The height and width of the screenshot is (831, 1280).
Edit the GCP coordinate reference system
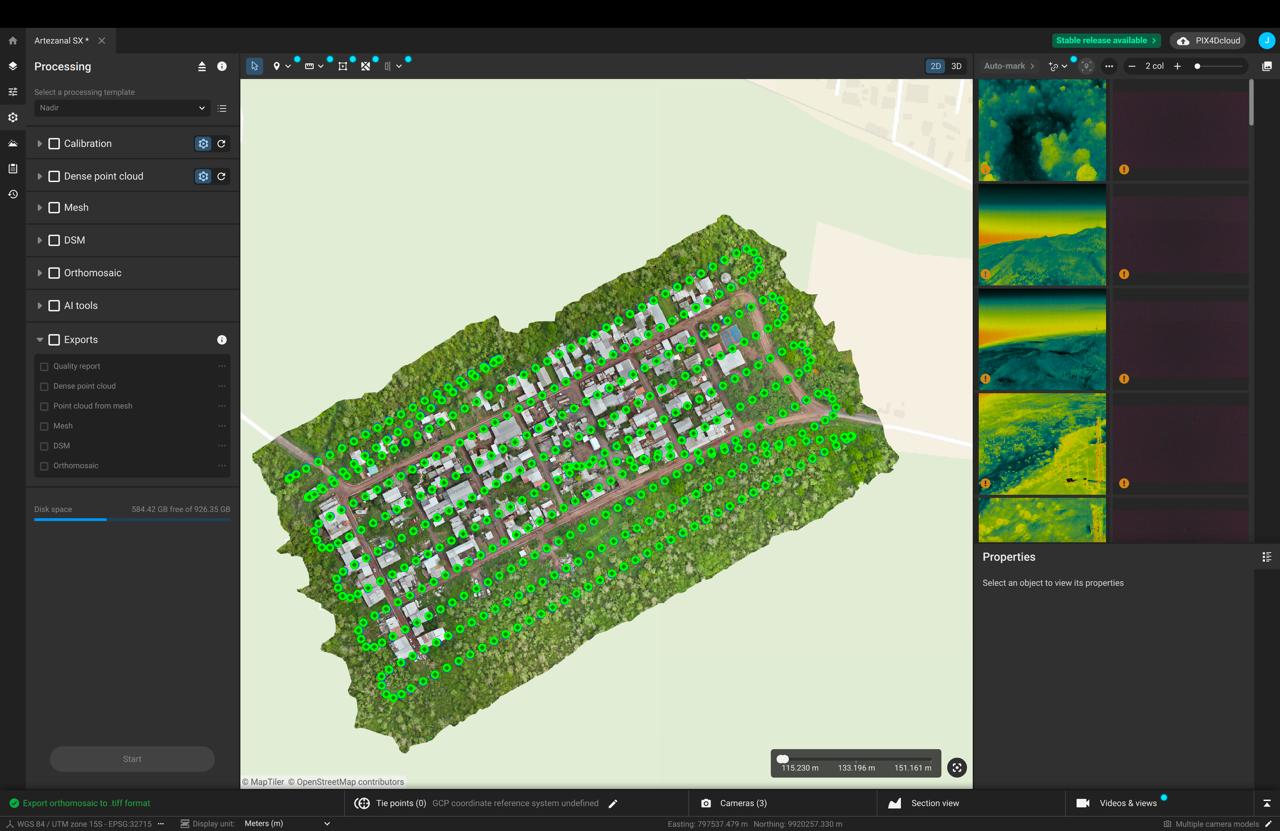pyautogui.click(x=613, y=803)
